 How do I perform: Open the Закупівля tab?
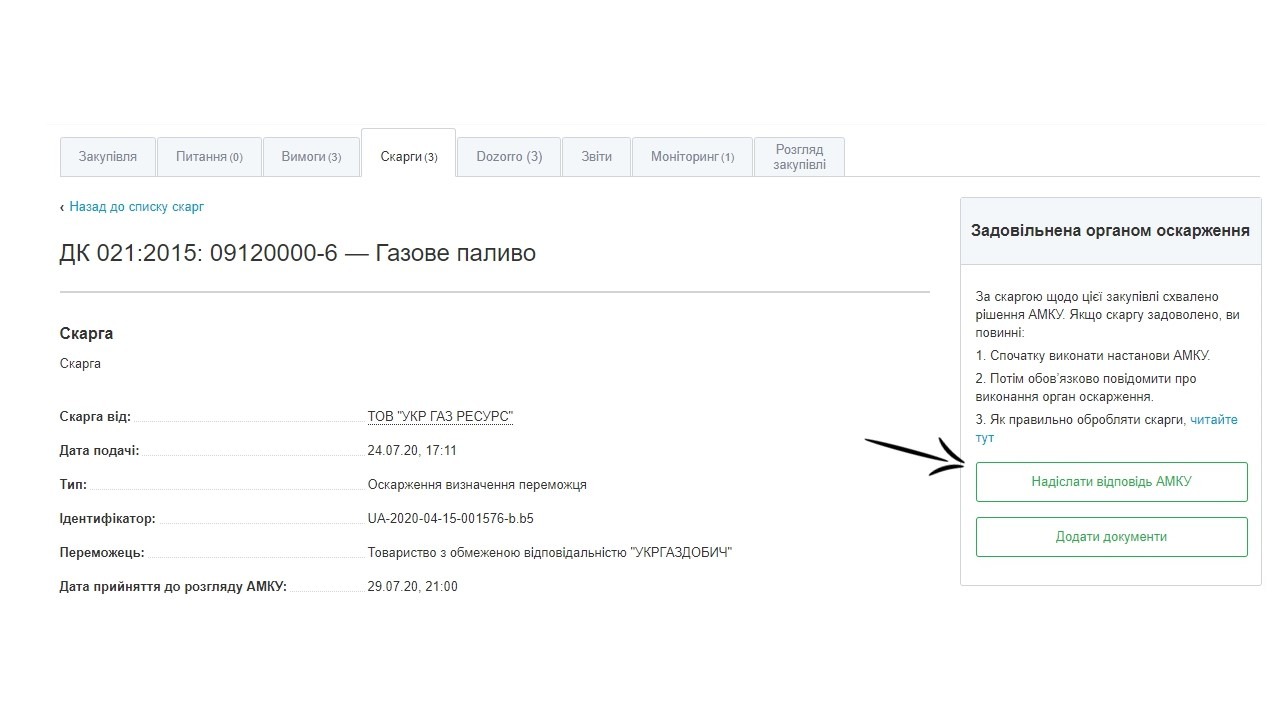[108, 157]
